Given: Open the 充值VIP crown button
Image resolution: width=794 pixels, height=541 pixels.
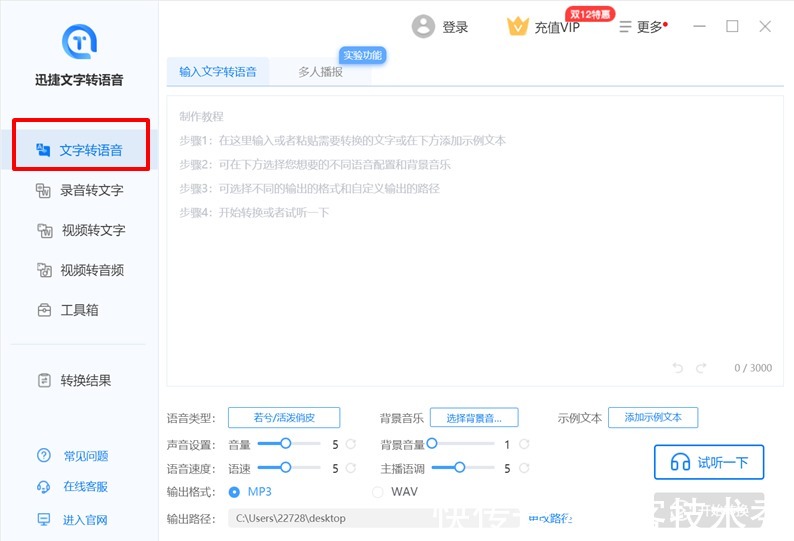Looking at the screenshot, I should coord(543,26).
